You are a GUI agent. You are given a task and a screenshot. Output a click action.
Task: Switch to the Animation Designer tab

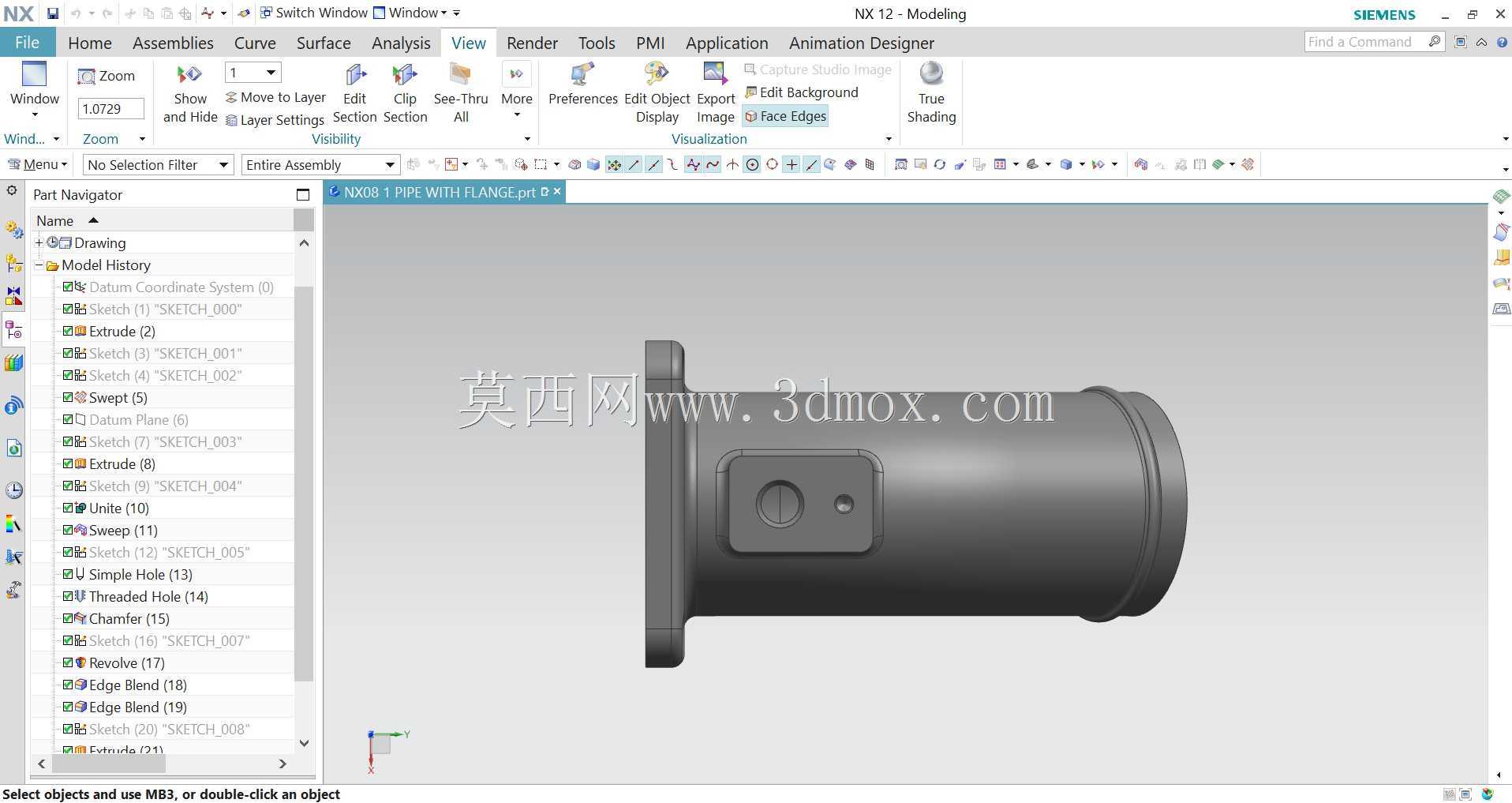(862, 43)
